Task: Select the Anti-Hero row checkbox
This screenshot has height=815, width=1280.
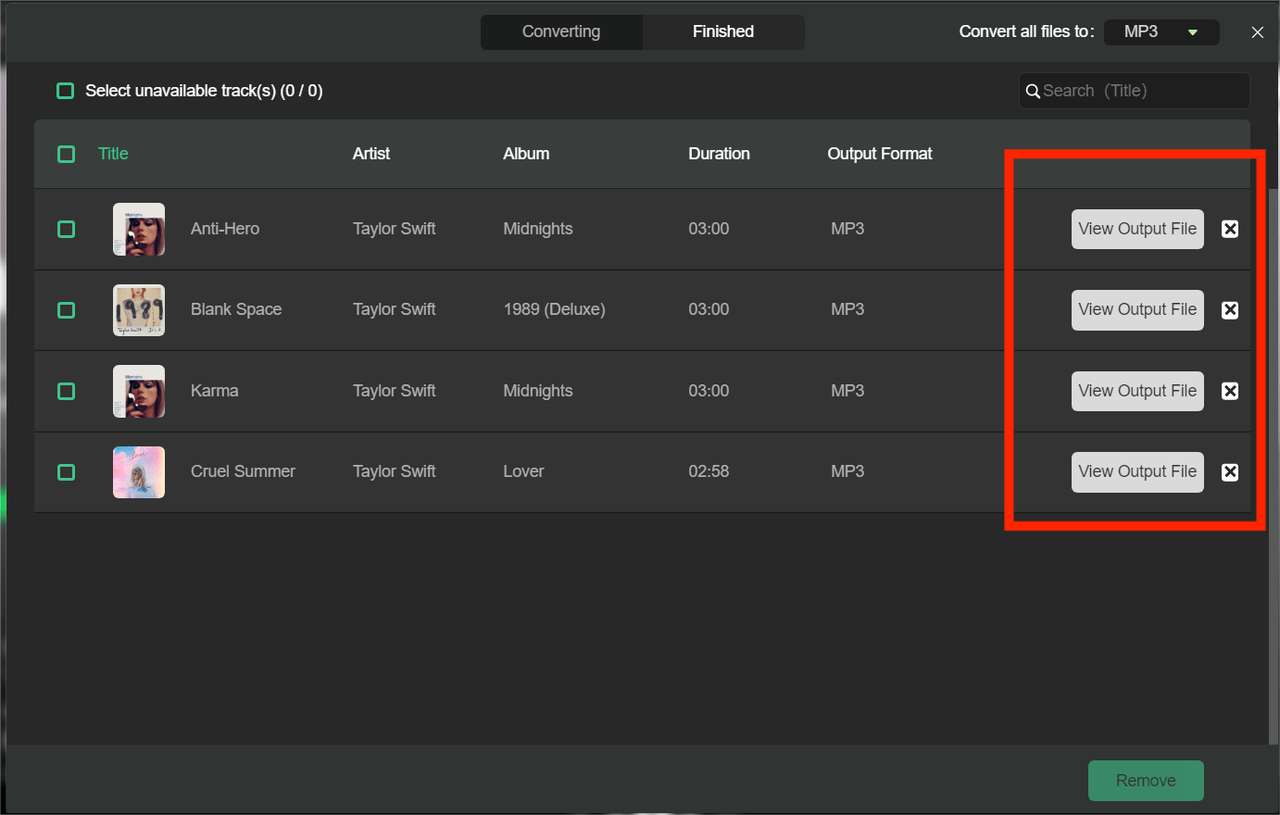Action: (66, 229)
